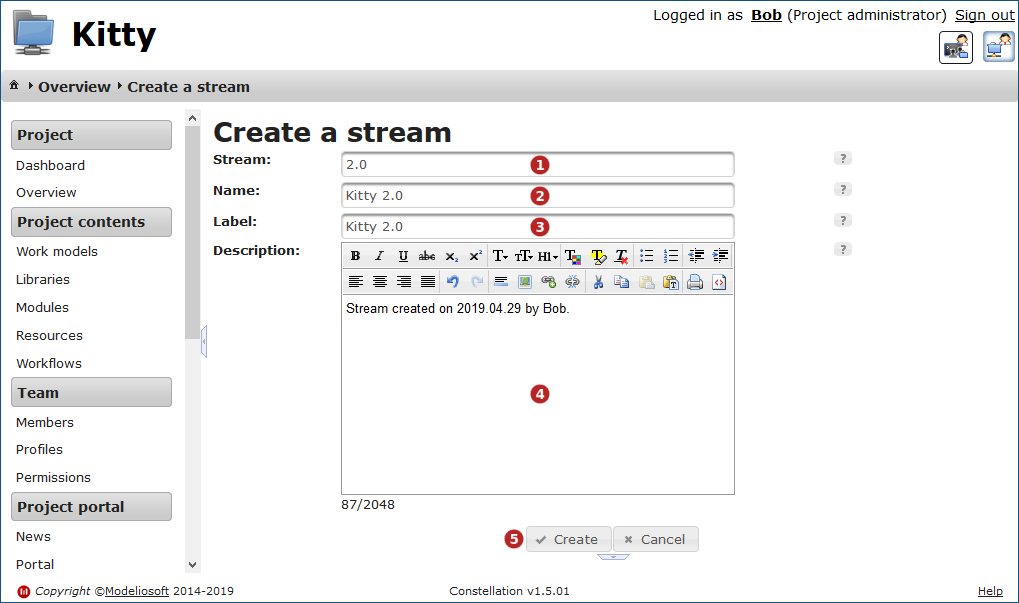Click the home icon in the breadcrumb
Viewport: 1019px width, 603px height.
pos(14,85)
